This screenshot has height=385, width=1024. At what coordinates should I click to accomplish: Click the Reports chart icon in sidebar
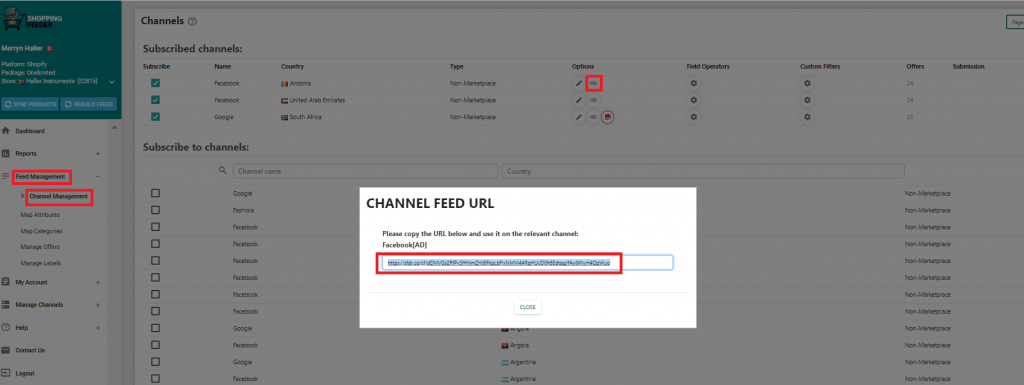coord(6,153)
